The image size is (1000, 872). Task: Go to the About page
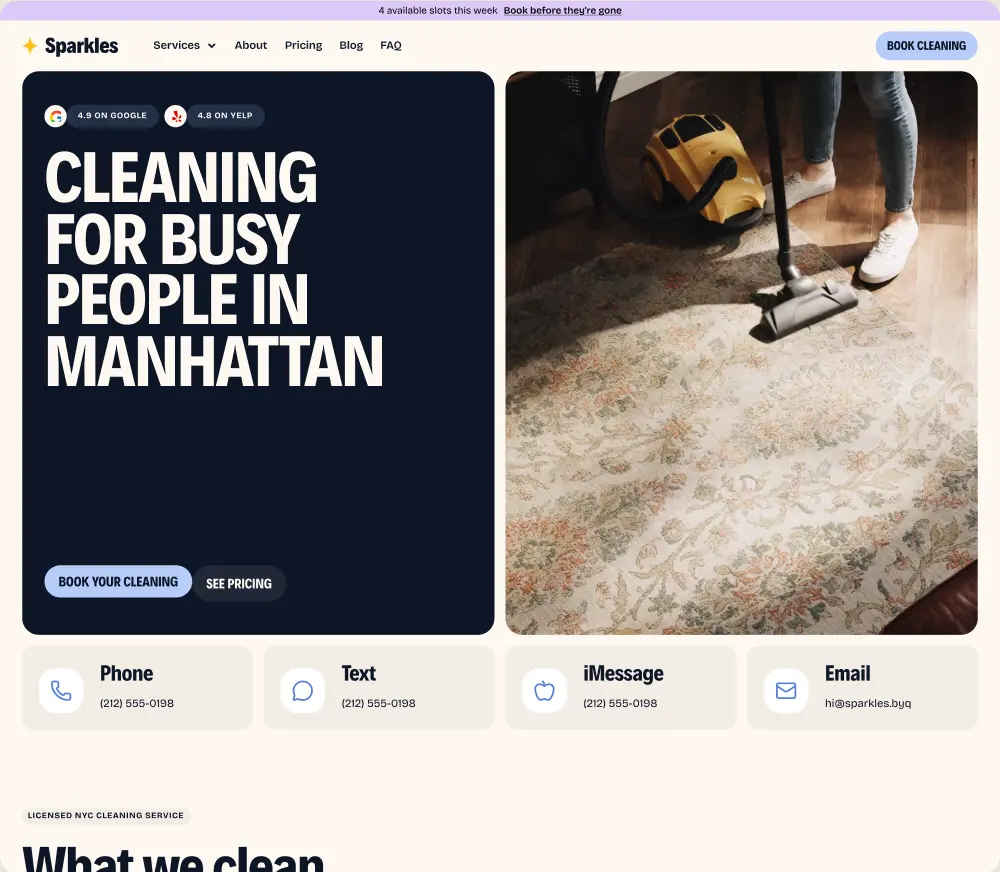[251, 45]
